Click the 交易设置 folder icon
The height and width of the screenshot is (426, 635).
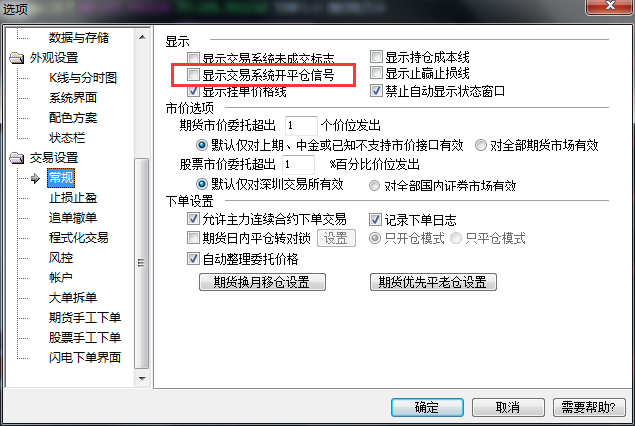[x=17, y=158]
